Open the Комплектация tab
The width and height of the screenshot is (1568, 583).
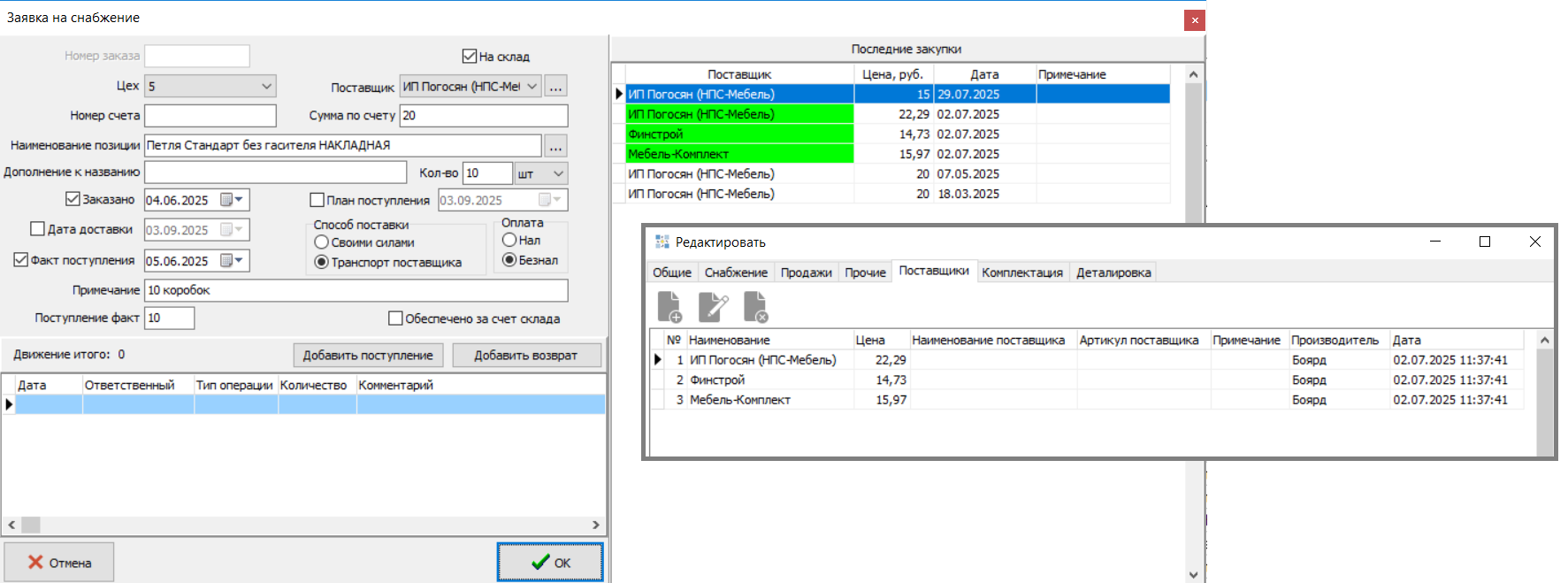1021,272
